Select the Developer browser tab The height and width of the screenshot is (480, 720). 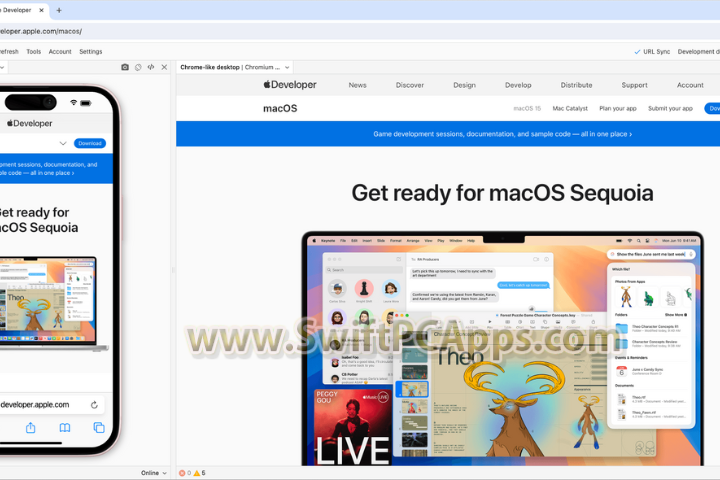tap(16, 10)
